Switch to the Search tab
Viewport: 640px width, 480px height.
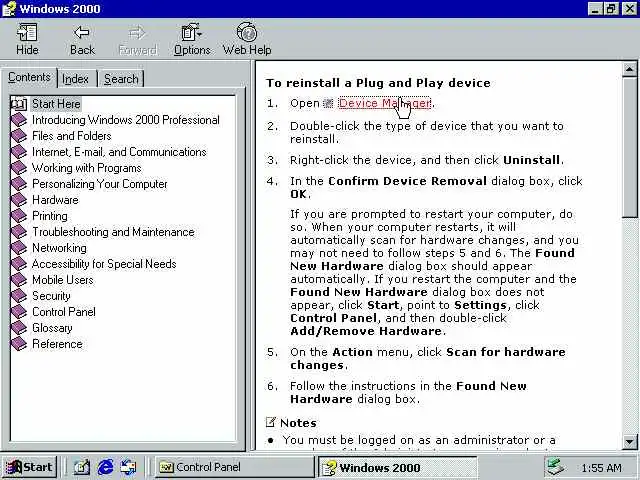click(121, 79)
